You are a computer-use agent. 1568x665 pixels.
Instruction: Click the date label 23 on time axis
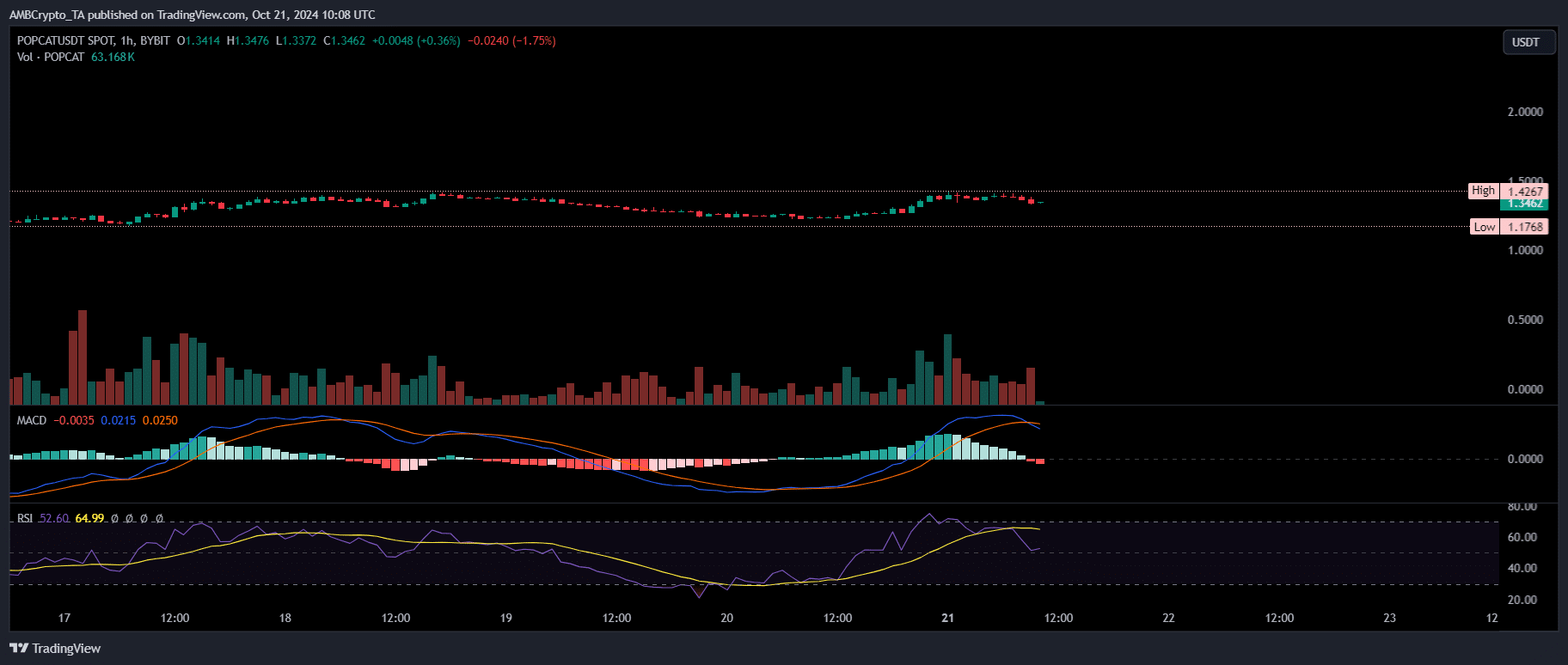click(1389, 618)
